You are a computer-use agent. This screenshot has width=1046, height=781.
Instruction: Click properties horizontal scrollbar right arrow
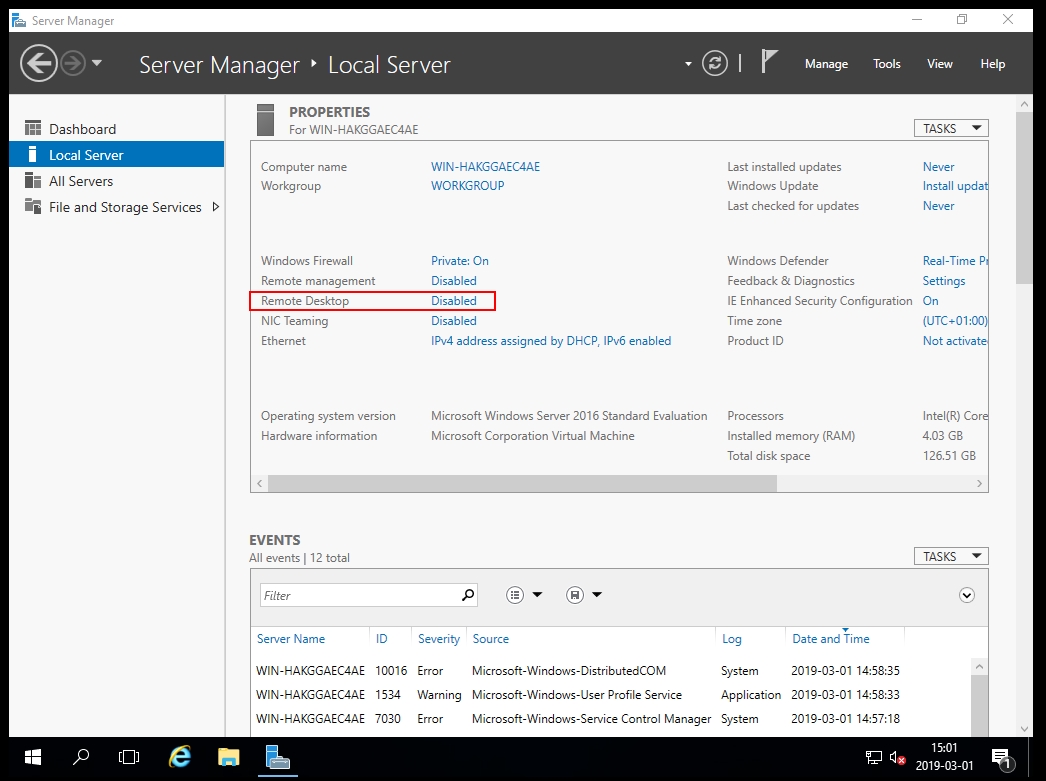tap(979, 484)
